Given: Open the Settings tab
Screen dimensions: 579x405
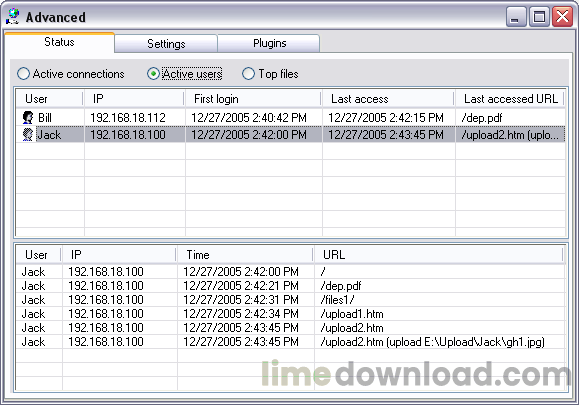Looking at the screenshot, I should 166,44.
